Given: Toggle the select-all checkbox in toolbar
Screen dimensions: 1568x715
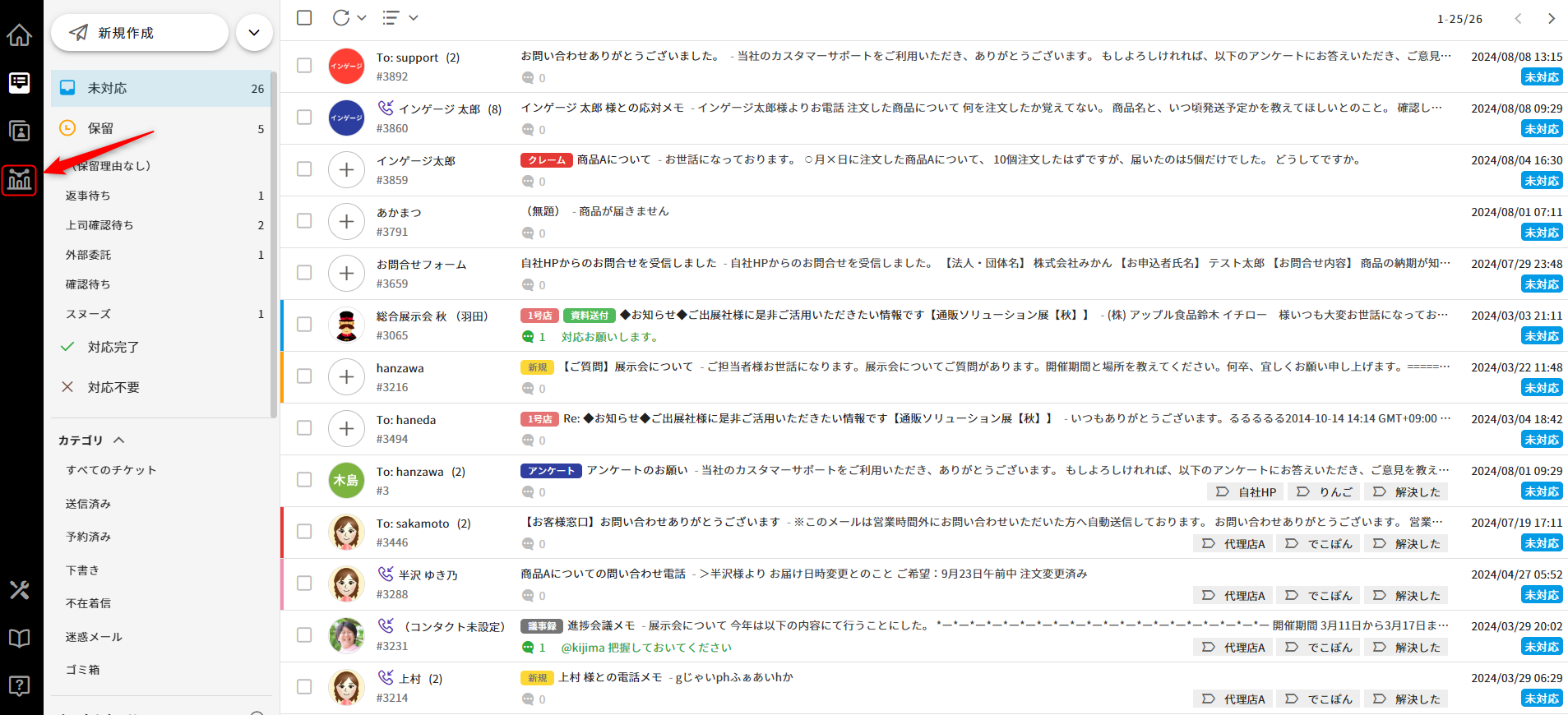Looking at the screenshot, I should (x=304, y=17).
